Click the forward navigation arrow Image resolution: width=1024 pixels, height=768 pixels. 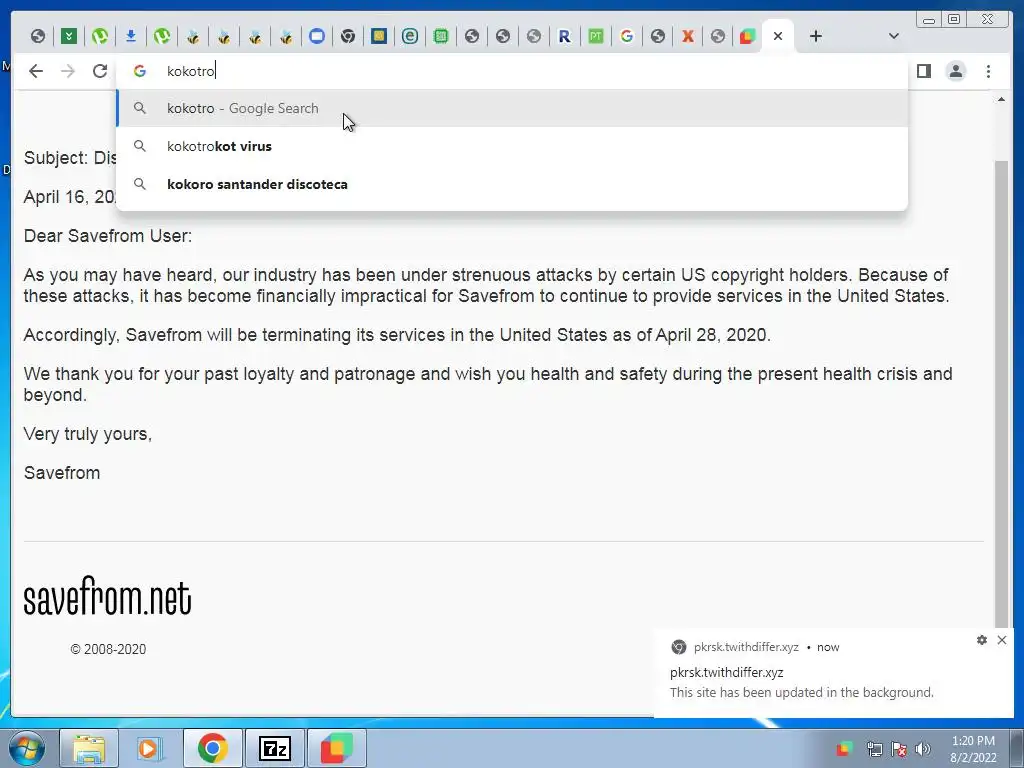pyautogui.click(x=67, y=71)
